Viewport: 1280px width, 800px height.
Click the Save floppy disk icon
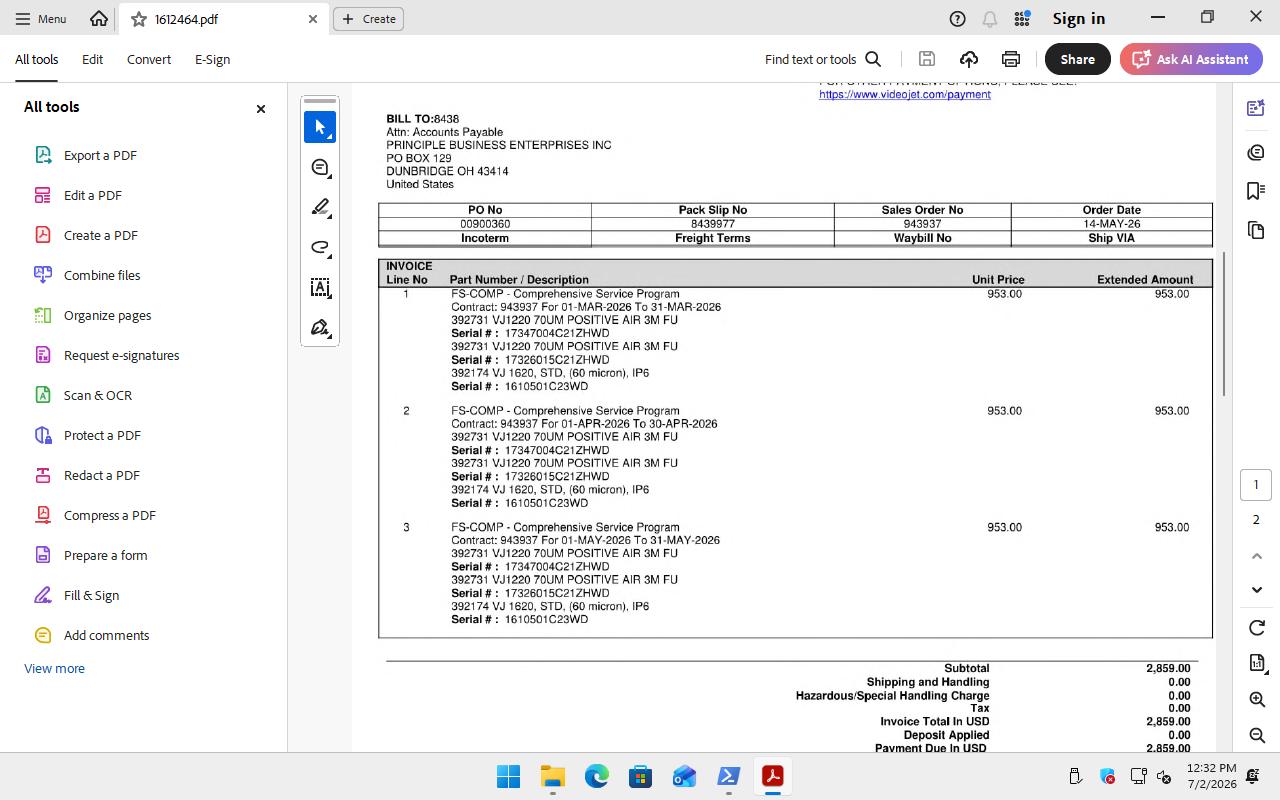tap(927, 59)
